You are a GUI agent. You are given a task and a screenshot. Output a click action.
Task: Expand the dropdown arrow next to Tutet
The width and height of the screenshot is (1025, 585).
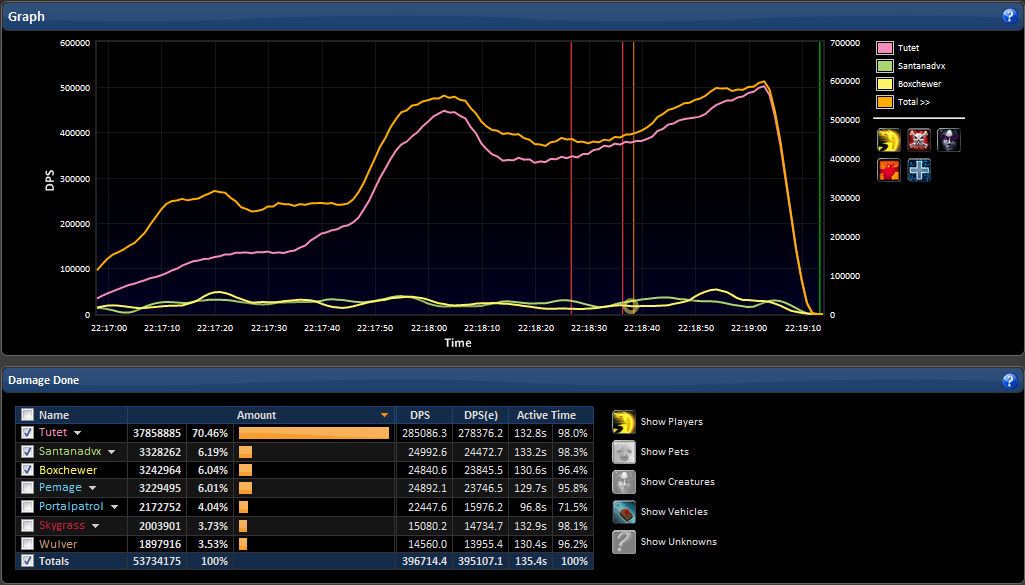coord(77,433)
